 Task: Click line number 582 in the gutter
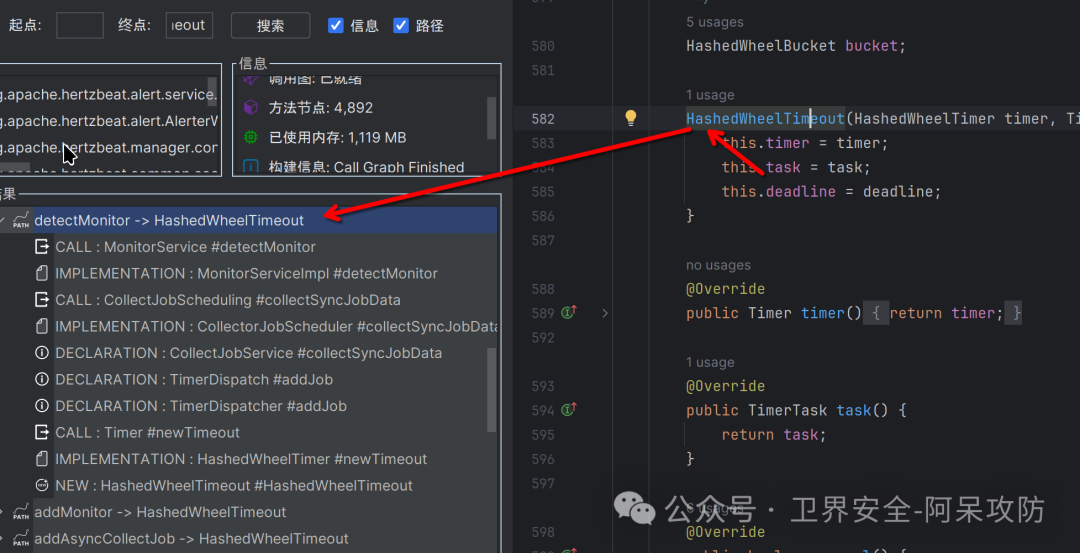tap(543, 119)
